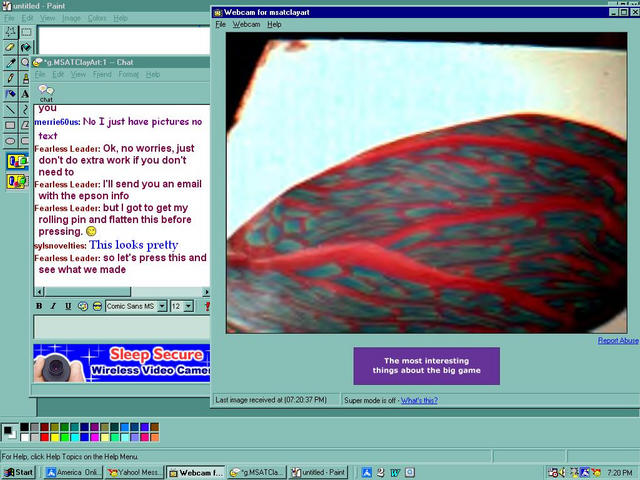Select the Polygon tool in Paint

pyautogui.click(x=25, y=125)
